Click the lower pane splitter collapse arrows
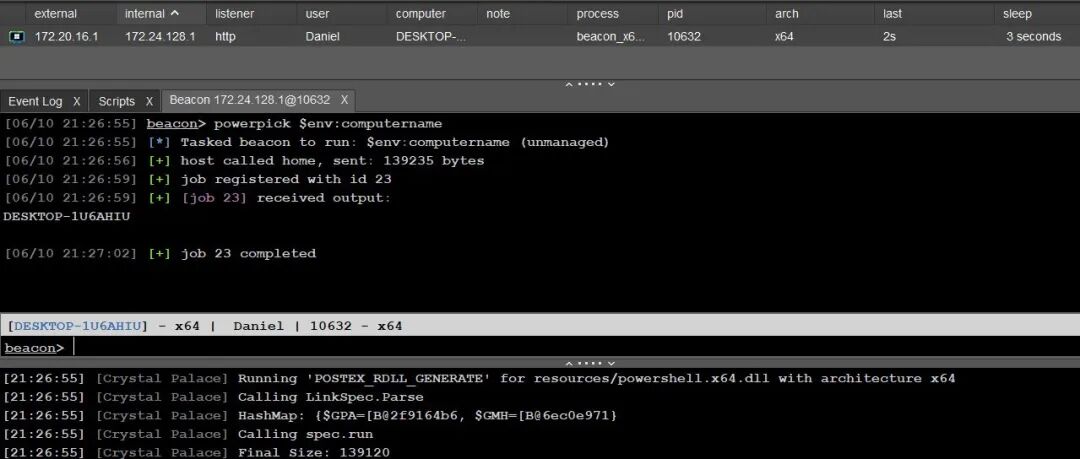1080x459 pixels. 590,363
